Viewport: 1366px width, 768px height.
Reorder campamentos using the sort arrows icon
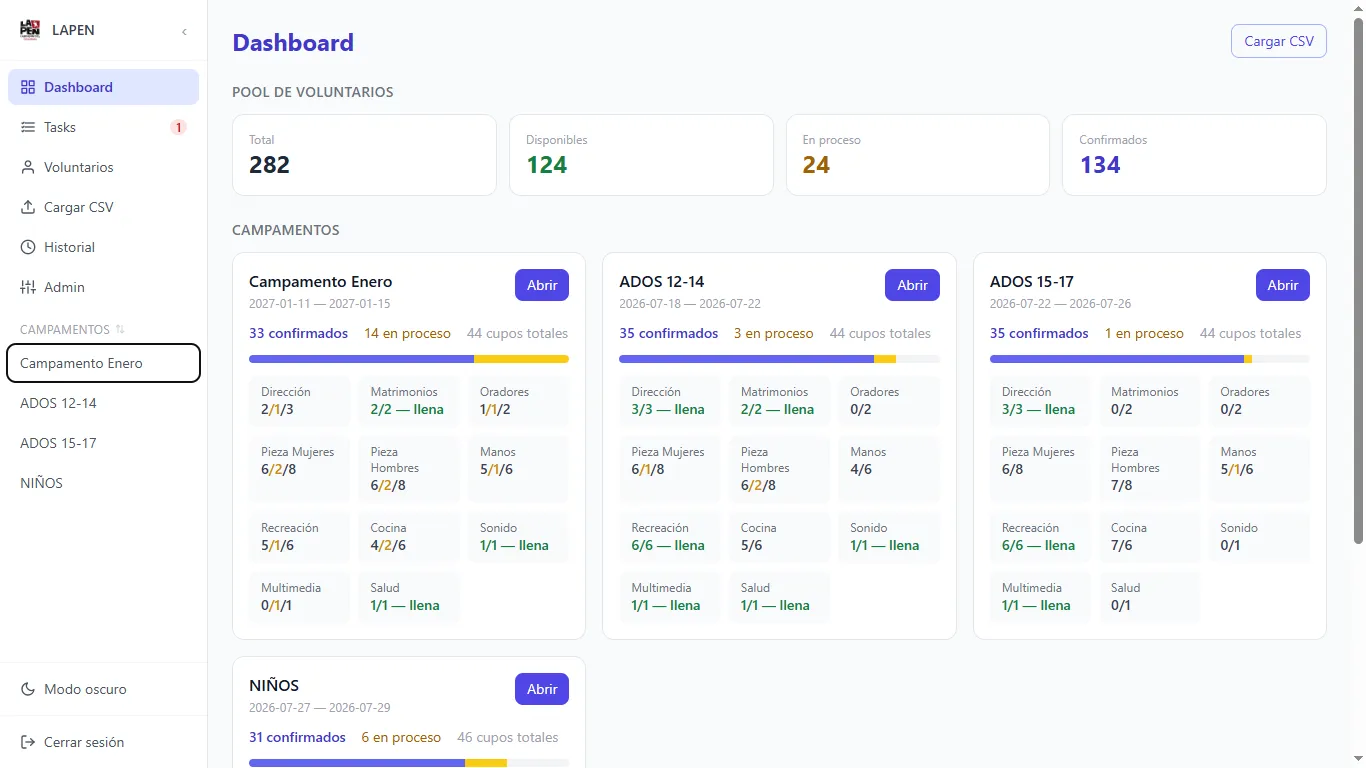coord(120,329)
